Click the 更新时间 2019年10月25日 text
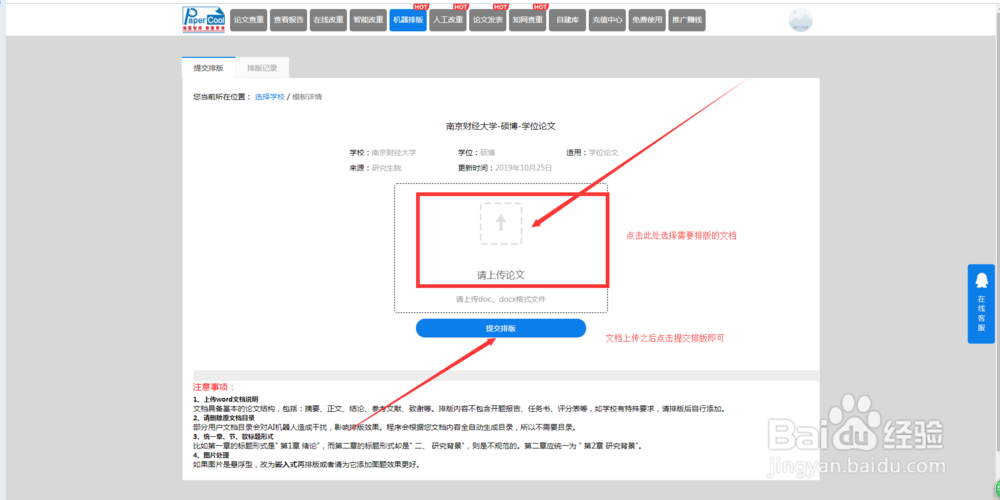This screenshot has height=500, width=1000. click(504, 168)
